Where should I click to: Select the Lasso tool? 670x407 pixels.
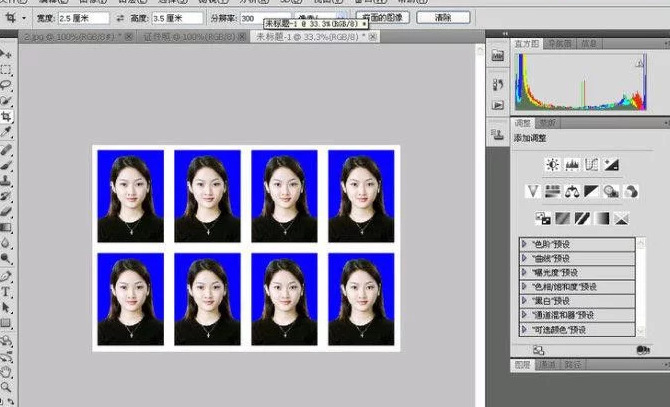coord(6,85)
